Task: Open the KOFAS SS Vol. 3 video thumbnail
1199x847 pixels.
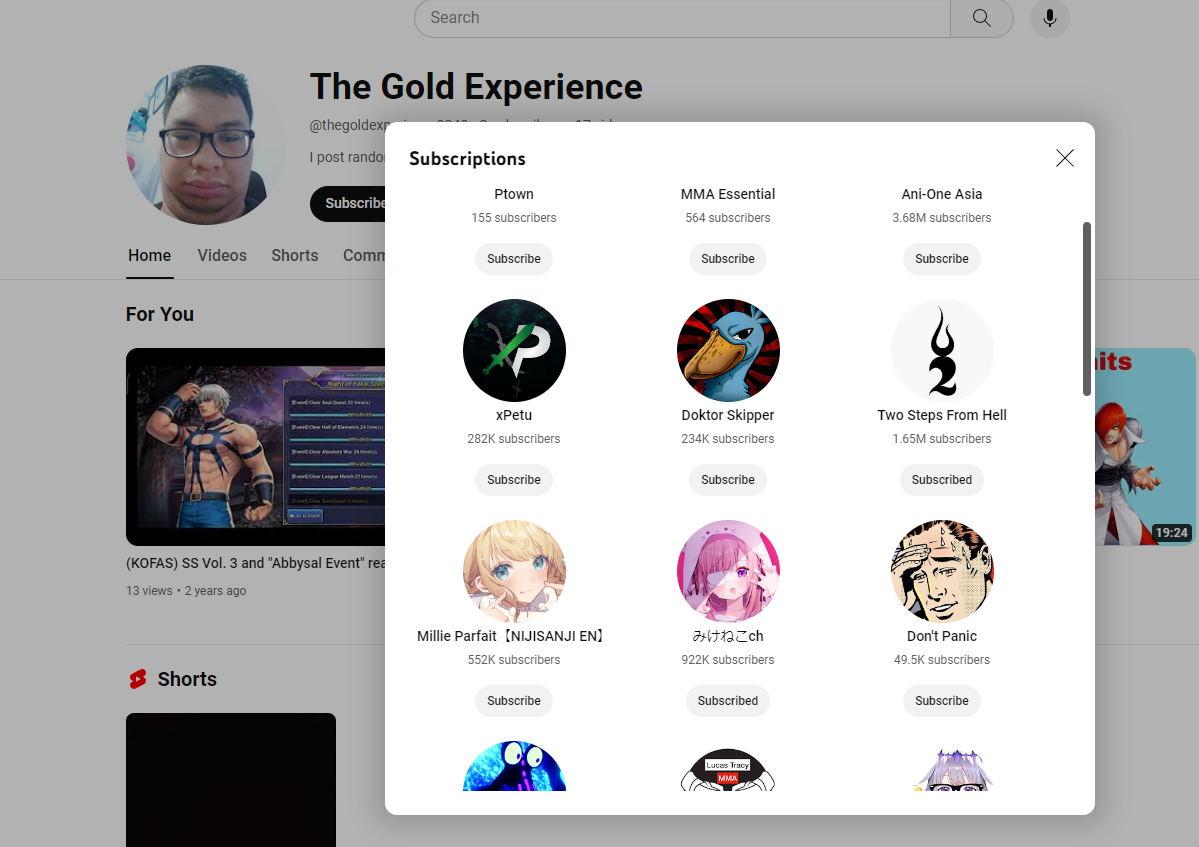Action: (x=256, y=446)
